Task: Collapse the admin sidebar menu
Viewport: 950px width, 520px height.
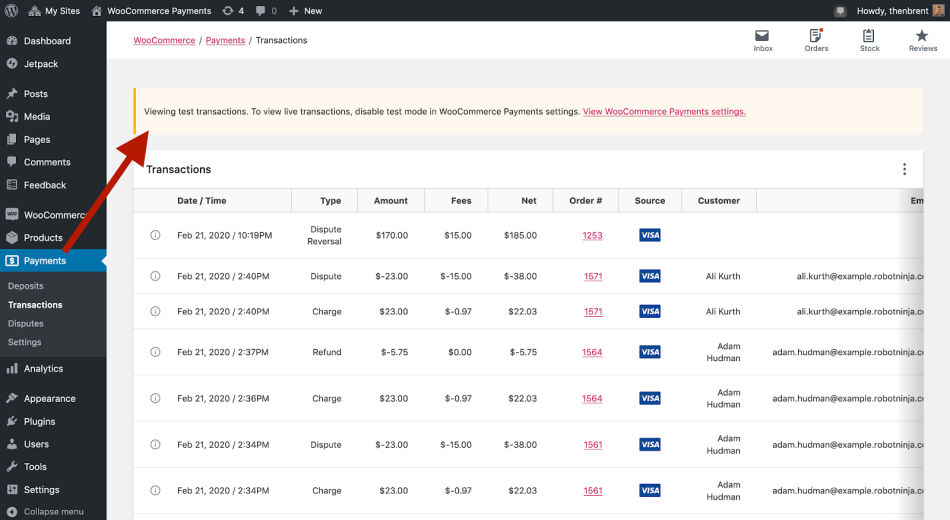Action: click(45, 511)
